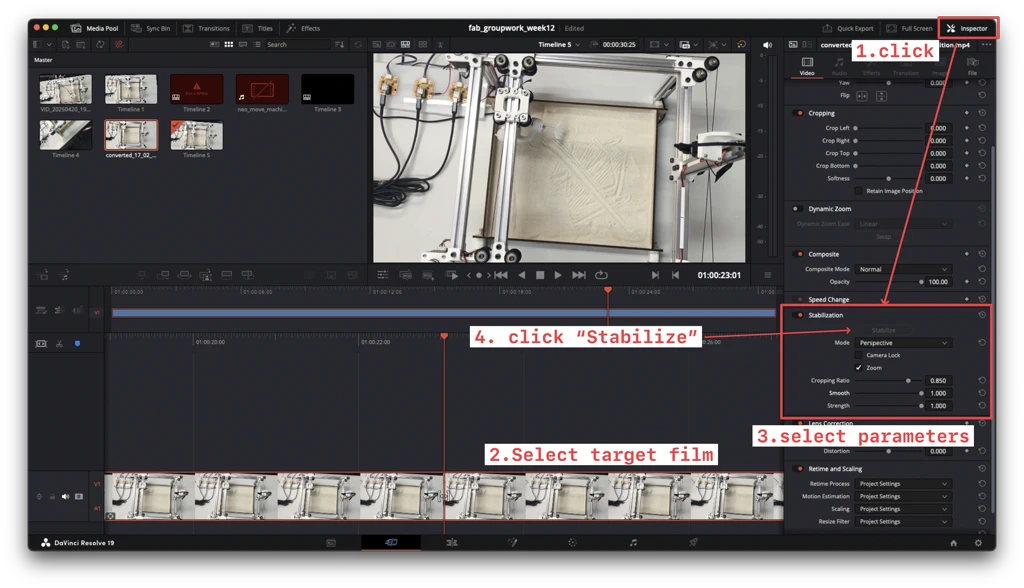
Task: Uncheck the Zoom checkbox
Action: tap(859, 367)
